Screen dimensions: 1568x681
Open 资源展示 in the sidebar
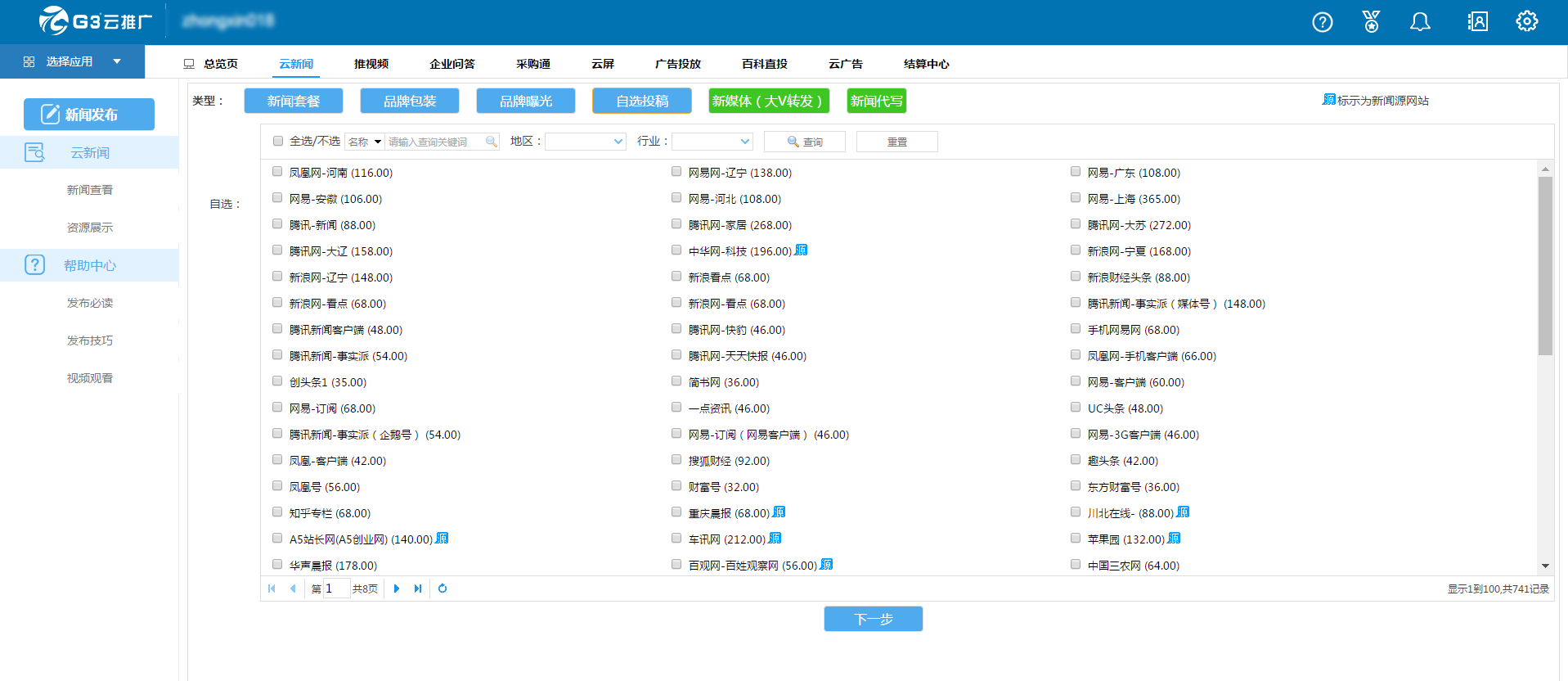point(90,228)
